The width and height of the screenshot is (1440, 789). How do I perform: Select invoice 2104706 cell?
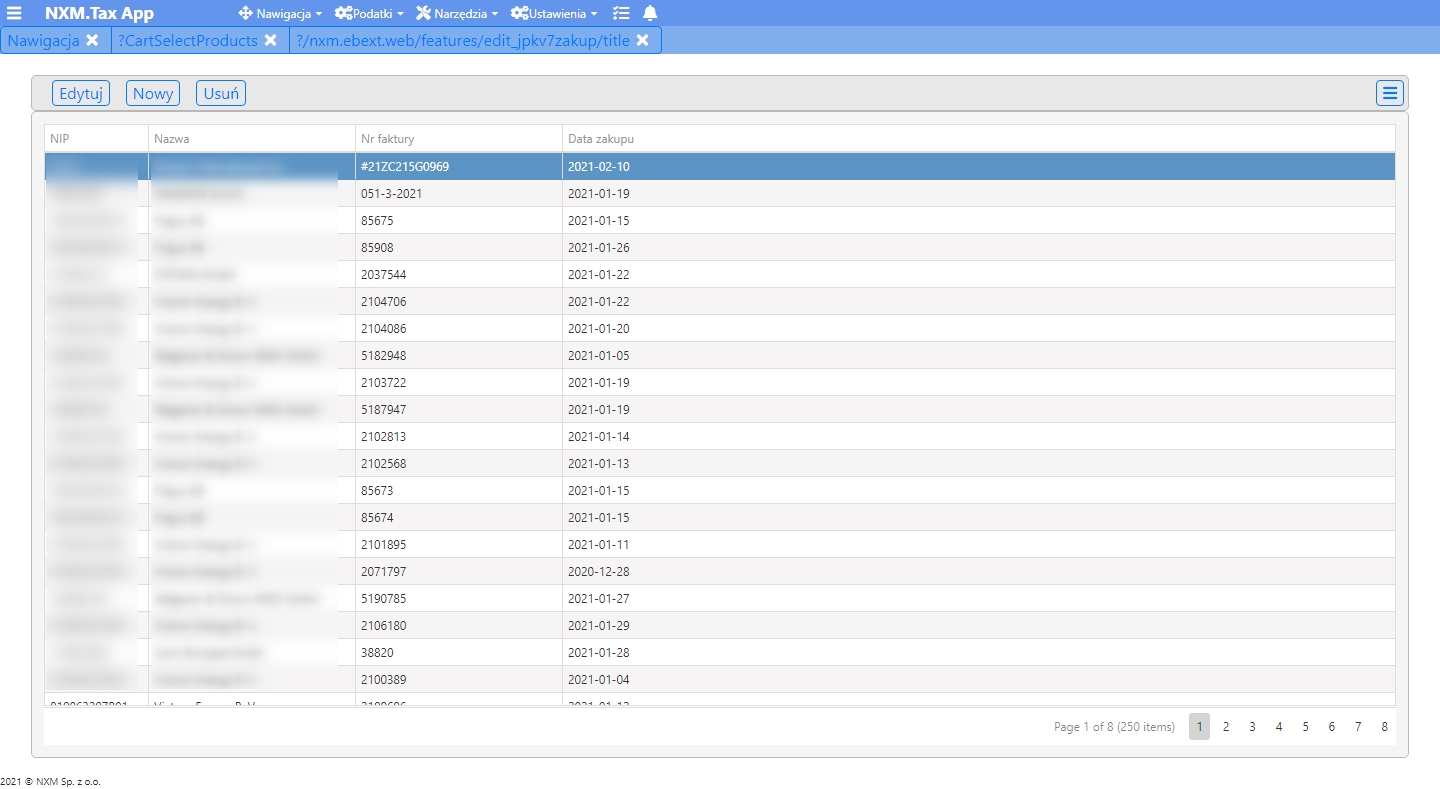[459, 302]
